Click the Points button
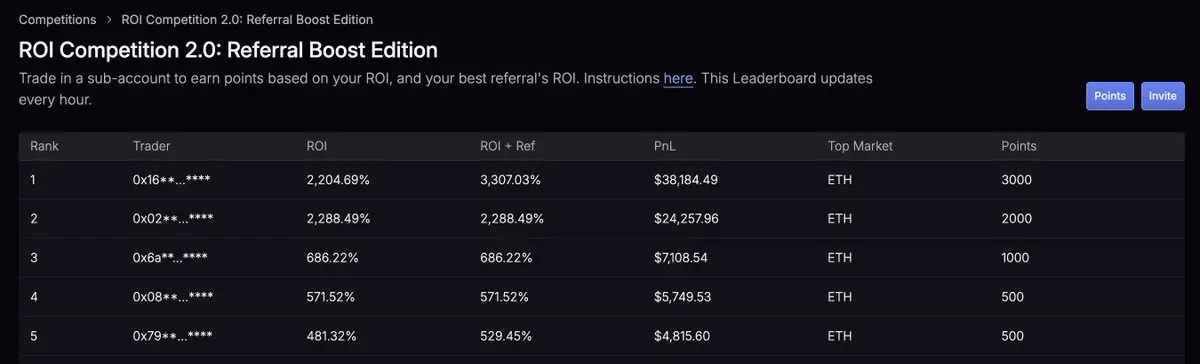This screenshot has height=364, width=1200. pos(1110,96)
